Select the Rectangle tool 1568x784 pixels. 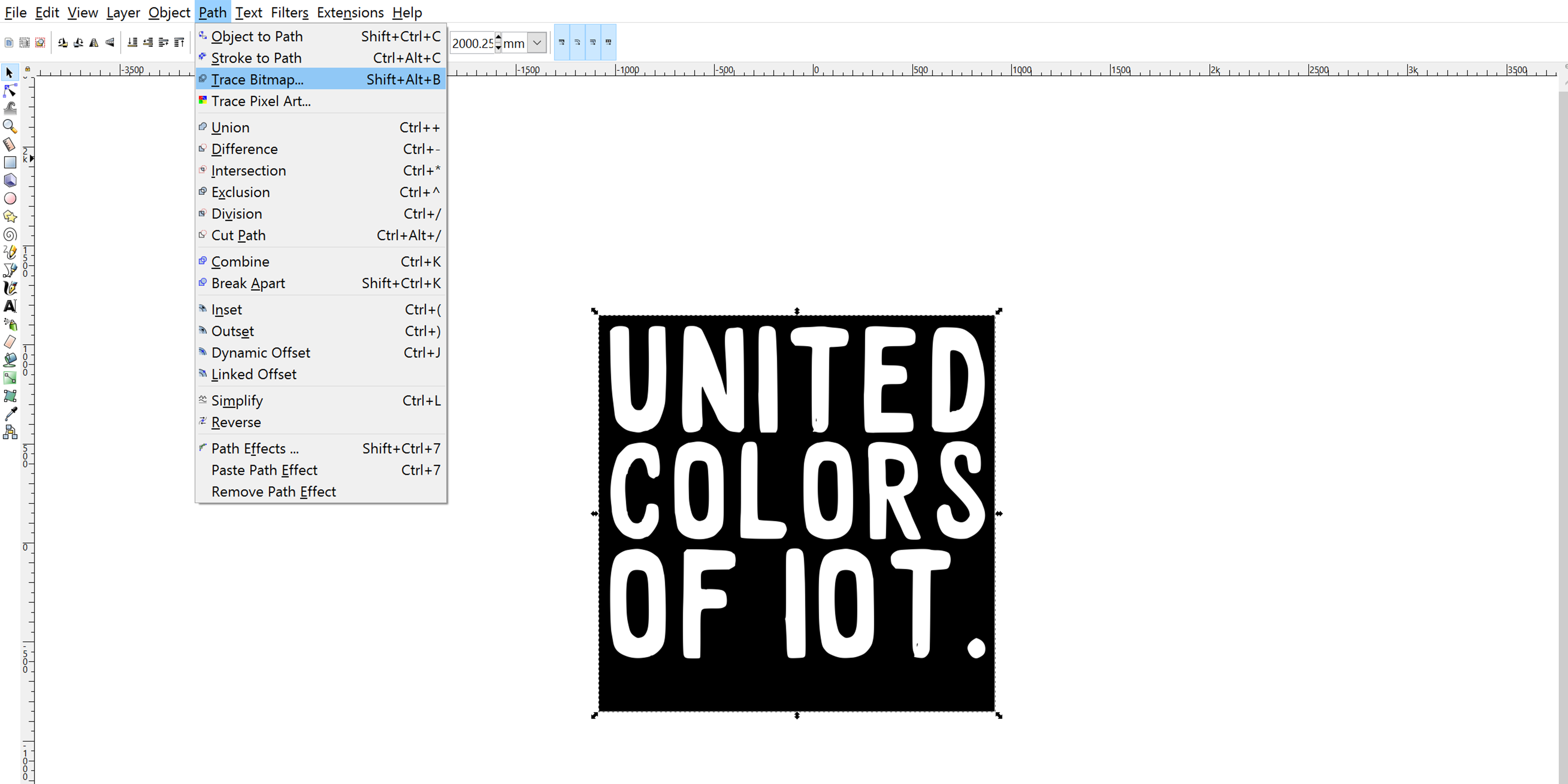pos(10,162)
